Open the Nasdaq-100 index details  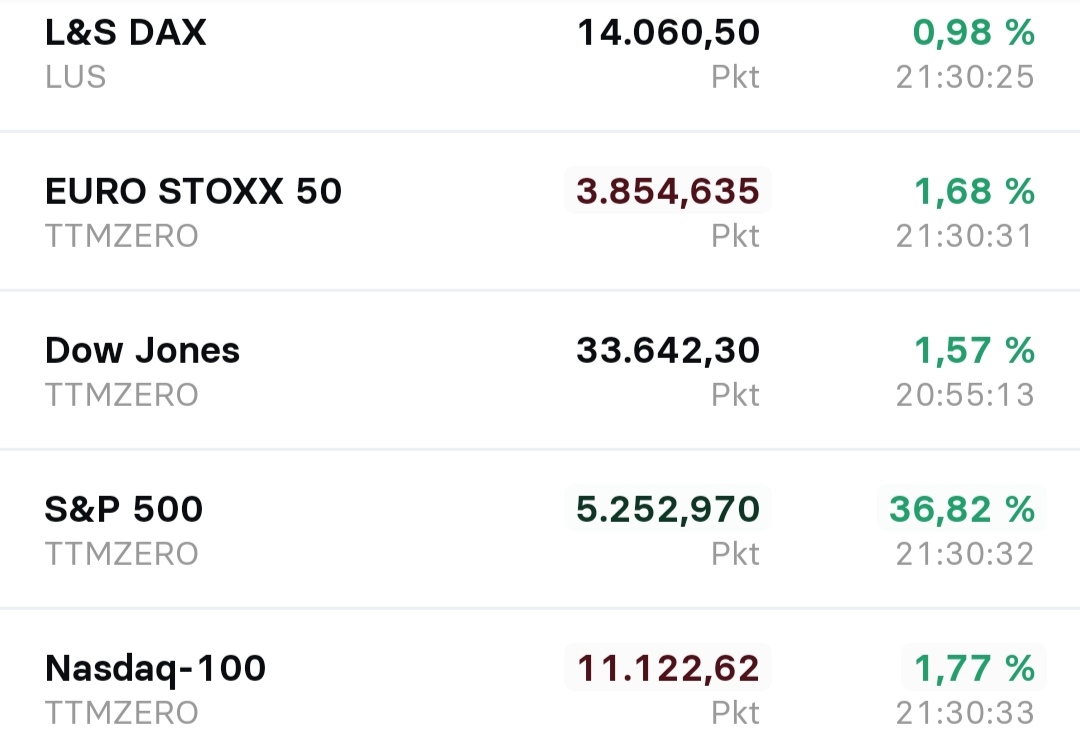(x=158, y=667)
